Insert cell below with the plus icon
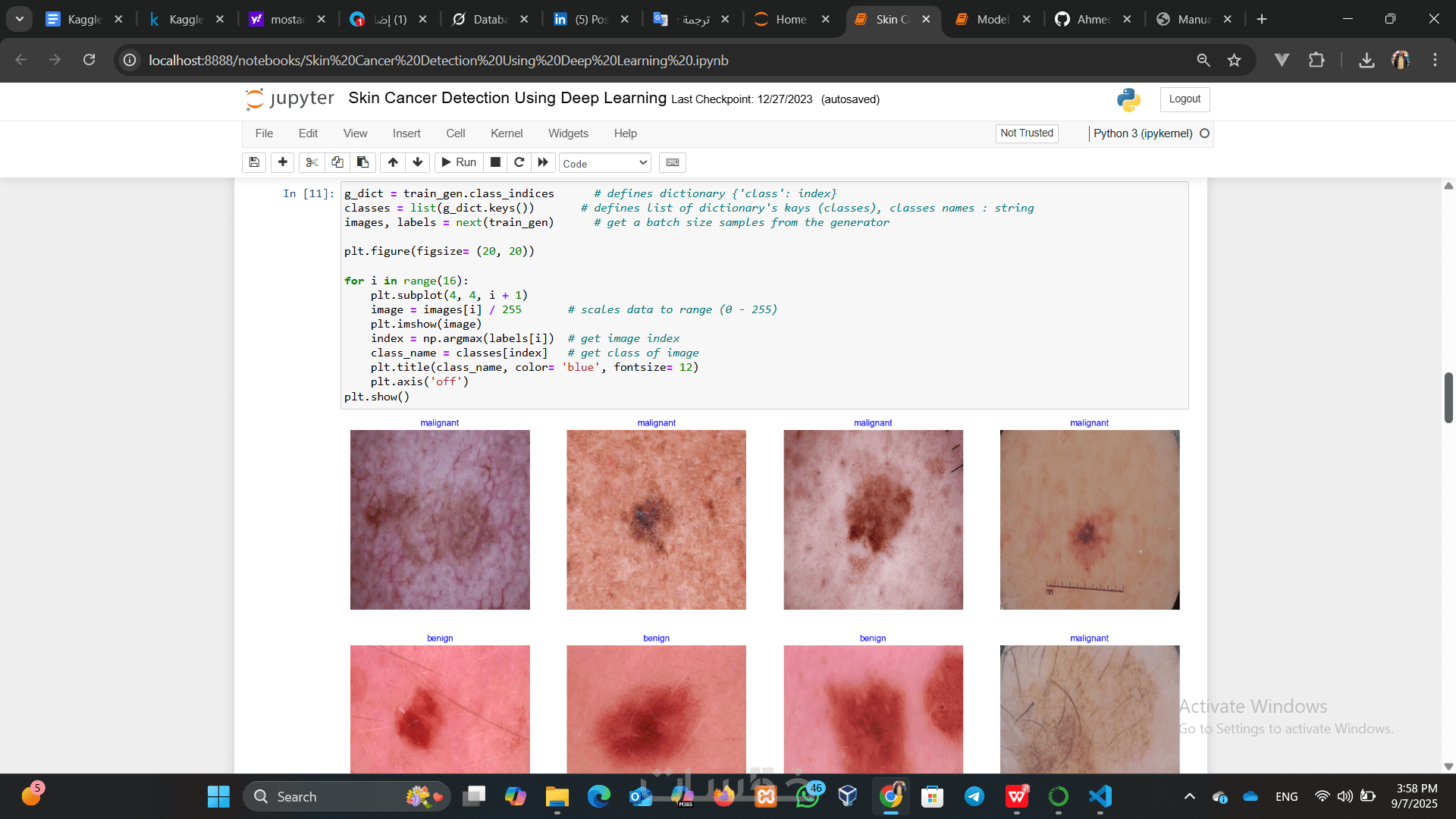 [282, 162]
